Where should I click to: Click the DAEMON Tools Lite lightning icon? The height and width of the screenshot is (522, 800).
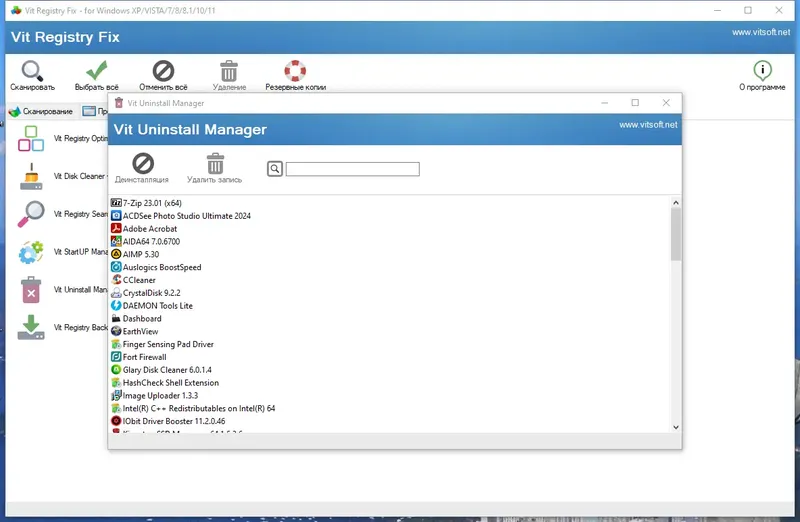pos(116,306)
